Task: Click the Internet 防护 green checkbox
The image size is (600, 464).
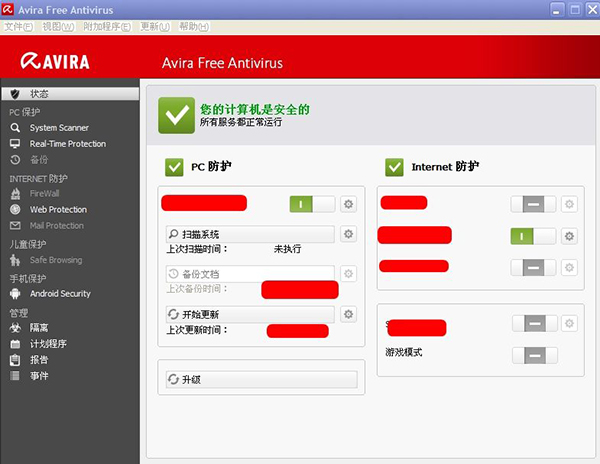Action: 395,167
